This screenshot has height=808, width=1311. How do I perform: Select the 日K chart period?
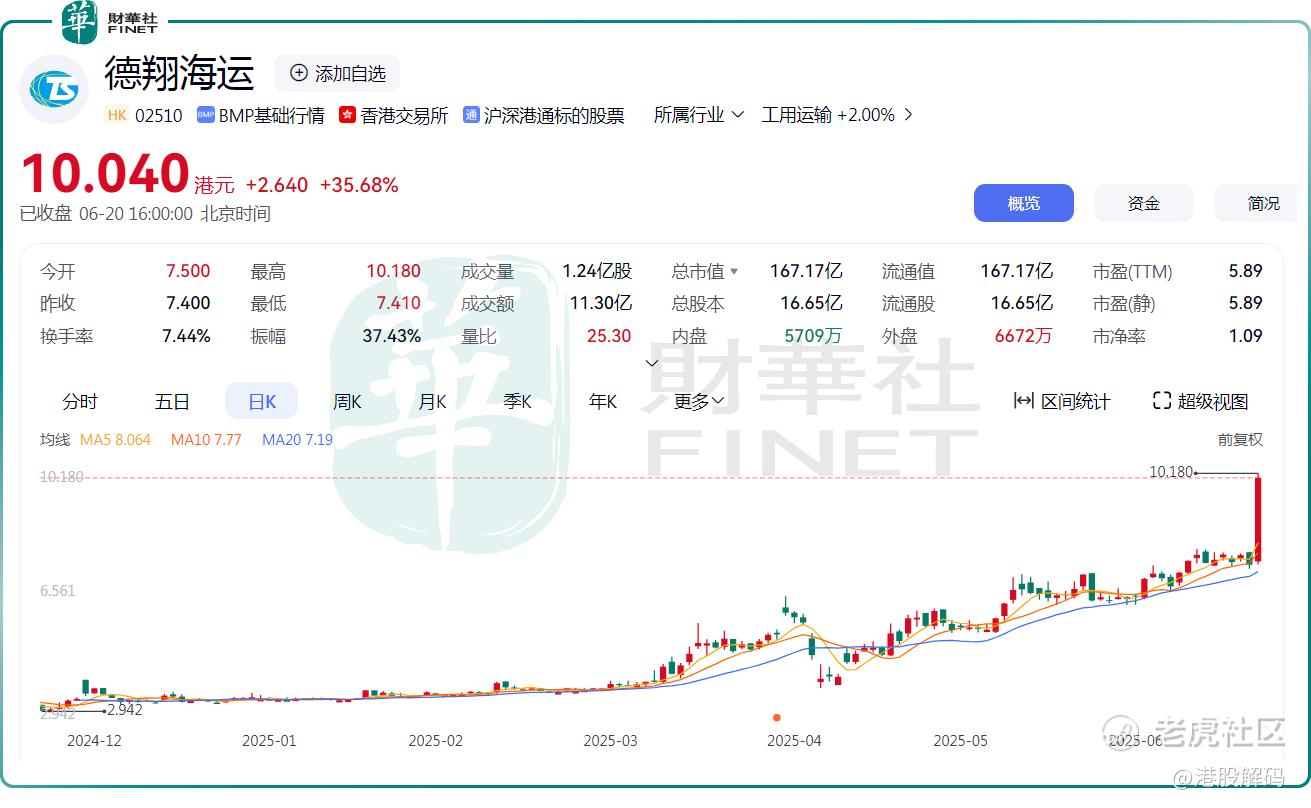point(262,401)
